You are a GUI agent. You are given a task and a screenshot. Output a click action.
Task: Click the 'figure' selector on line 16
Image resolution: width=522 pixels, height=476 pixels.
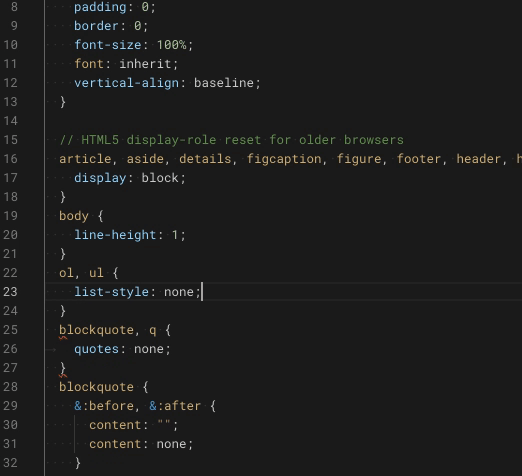(x=359, y=159)
